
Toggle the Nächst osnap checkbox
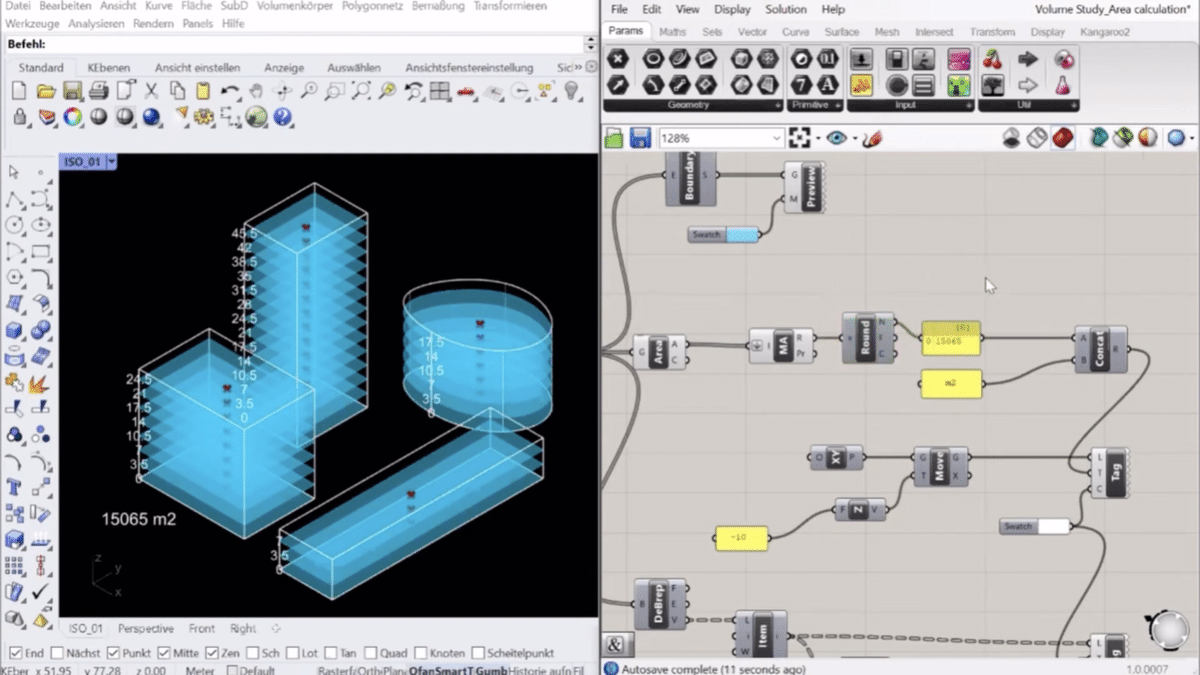click(x=56, y=653)
